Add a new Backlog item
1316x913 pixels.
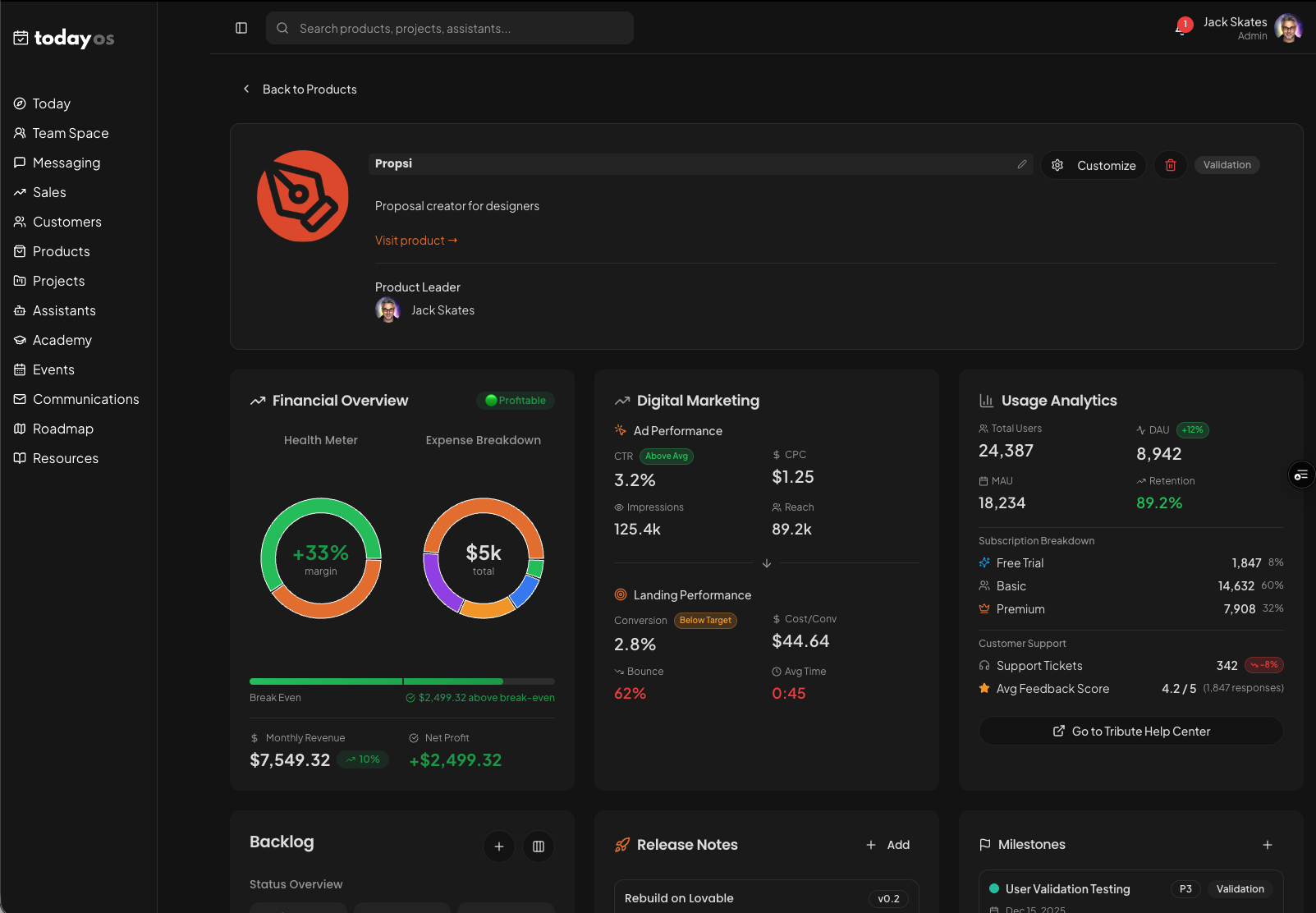click(x=499, y=846)
